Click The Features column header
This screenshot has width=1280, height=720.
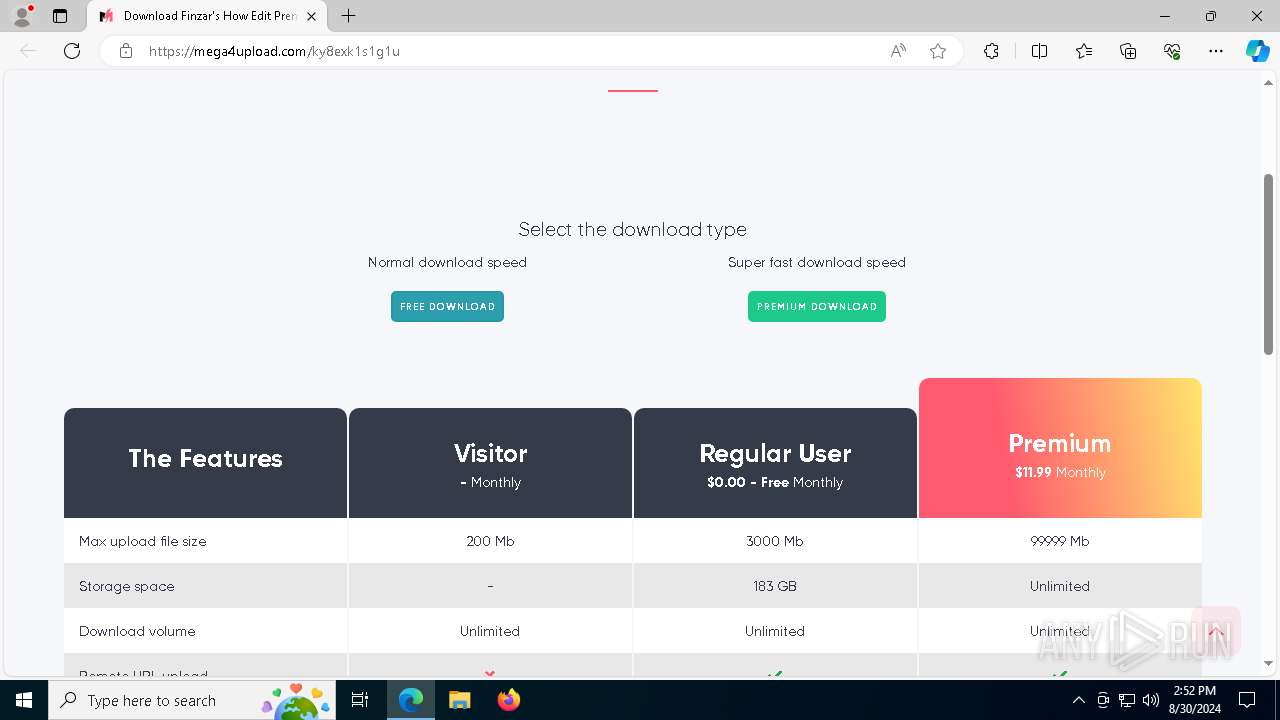pyautogui.click(x=205, y=463)
